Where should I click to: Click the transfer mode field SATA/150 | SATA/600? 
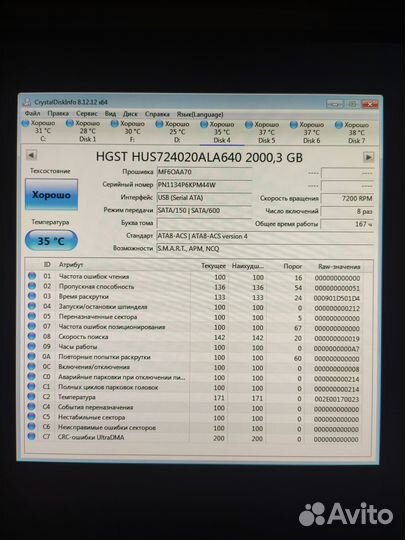pyautogui.click(x=204, y=210)
